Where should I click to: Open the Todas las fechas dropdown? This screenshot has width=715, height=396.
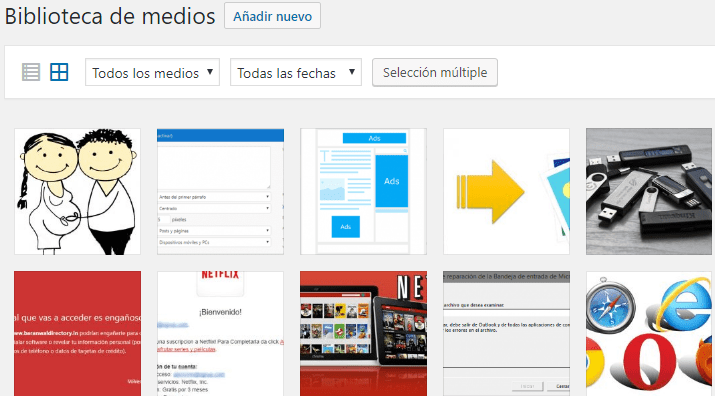[296, 72]
